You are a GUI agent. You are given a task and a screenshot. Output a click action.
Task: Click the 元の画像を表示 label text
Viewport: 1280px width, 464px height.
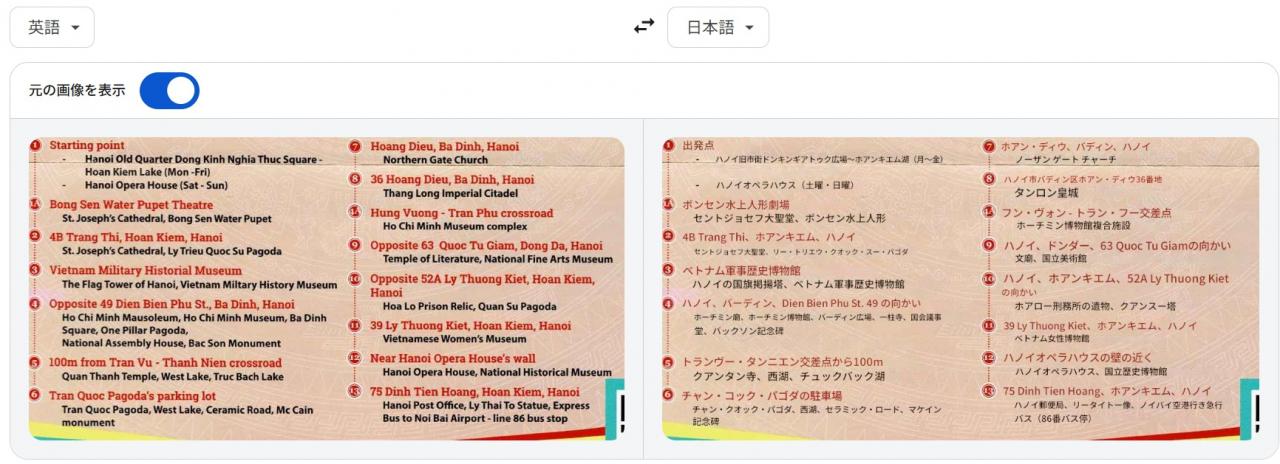pyautogui.click(x=77, y=90)
